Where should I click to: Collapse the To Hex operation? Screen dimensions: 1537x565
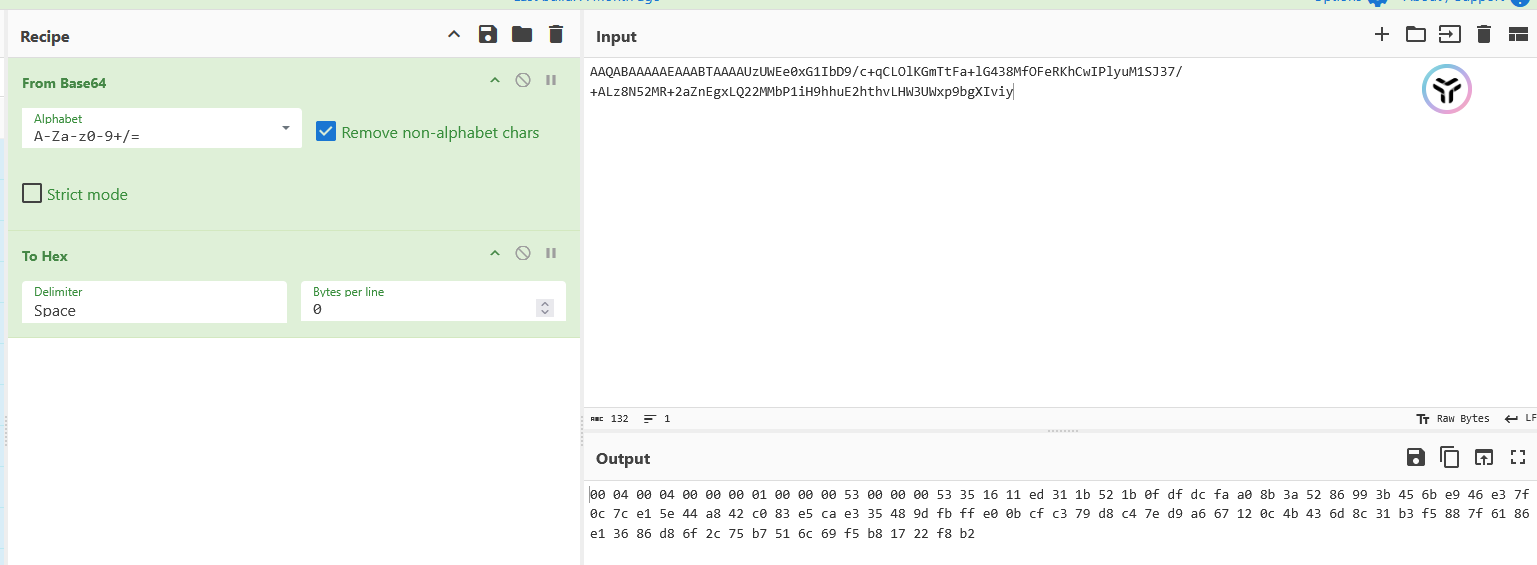(494, 254)
